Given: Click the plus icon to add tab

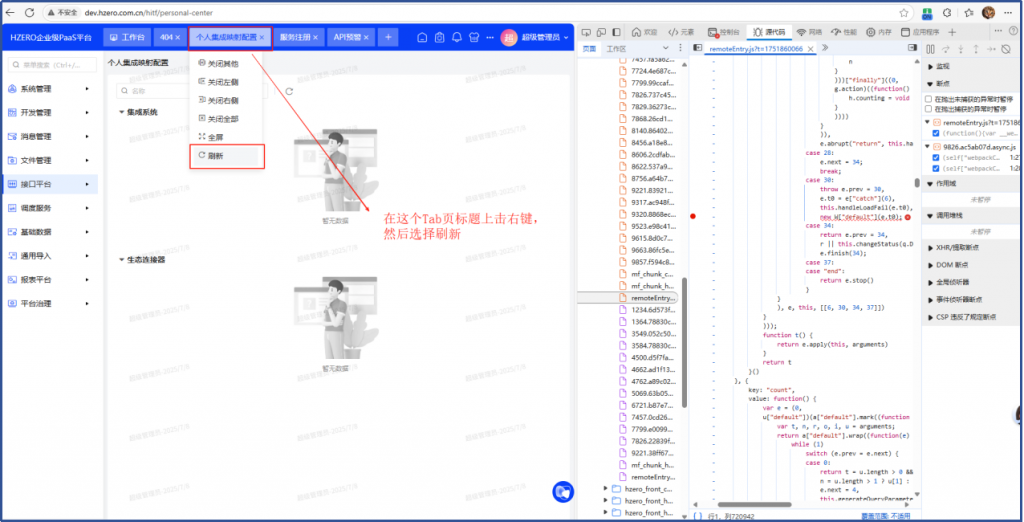Looking at the screenshot, I should coord(387,37).
